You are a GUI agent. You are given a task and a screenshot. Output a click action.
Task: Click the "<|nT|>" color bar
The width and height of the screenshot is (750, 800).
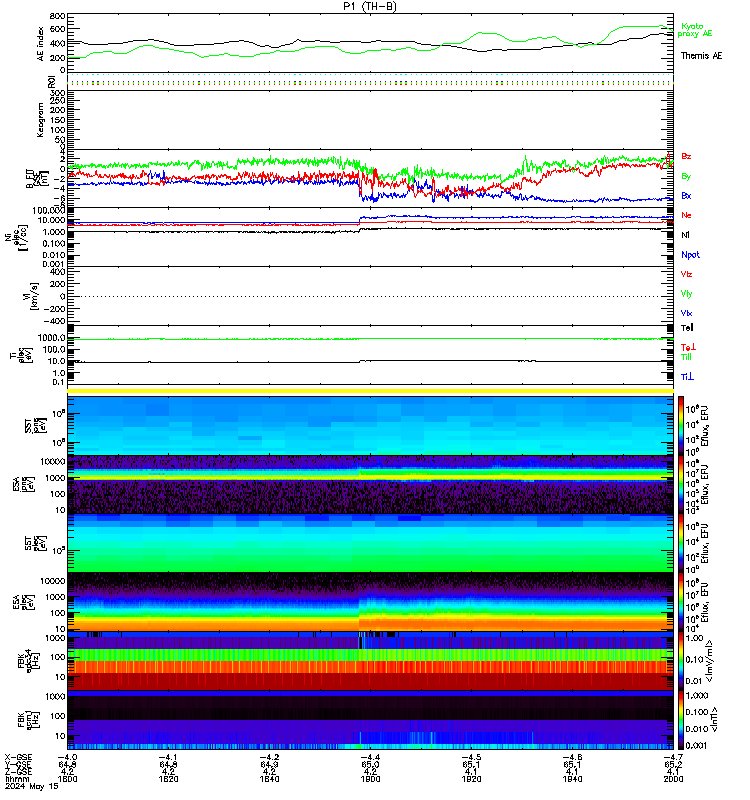coord(681,720)
